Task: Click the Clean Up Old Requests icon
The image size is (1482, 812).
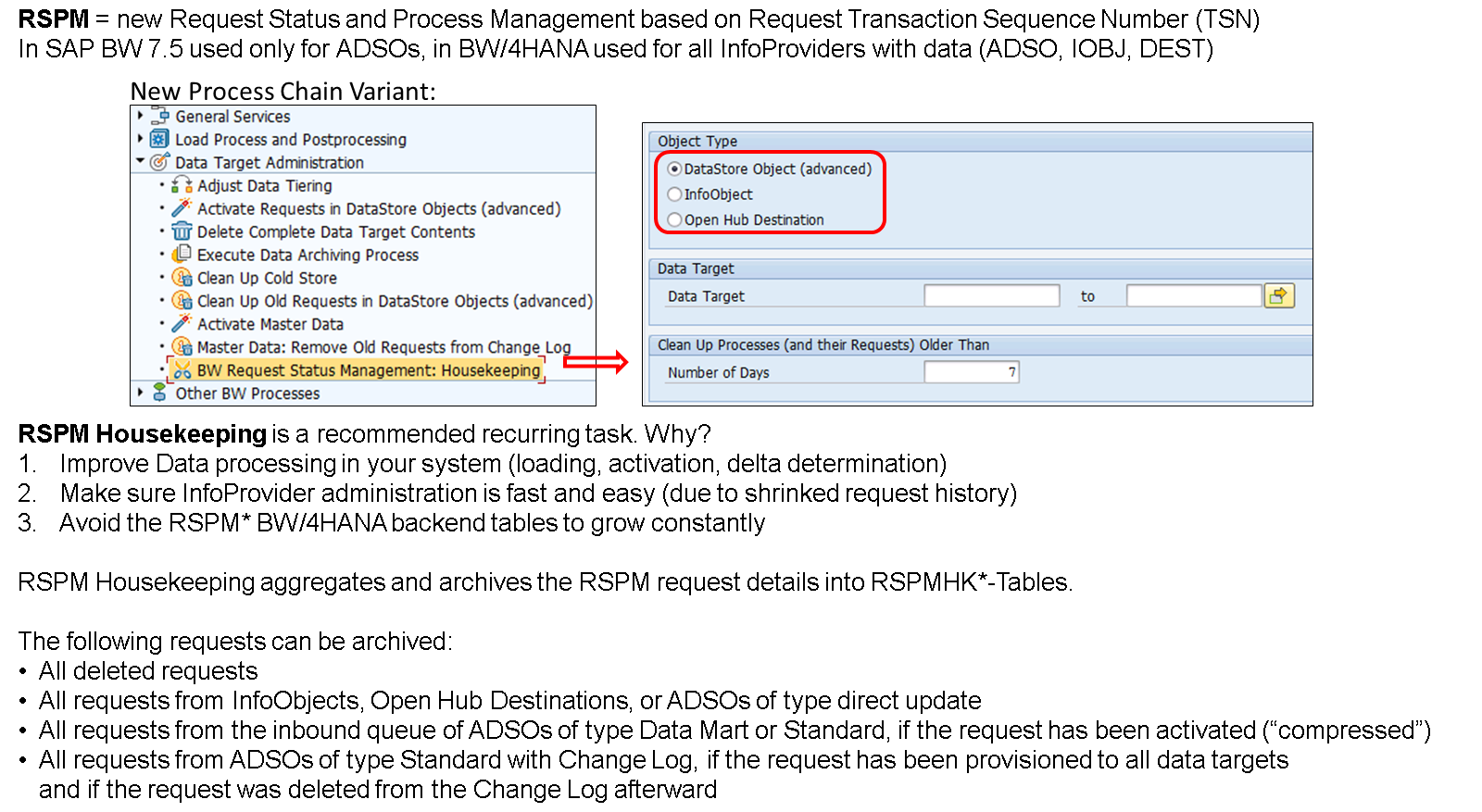Action: [x=182, y=300]
